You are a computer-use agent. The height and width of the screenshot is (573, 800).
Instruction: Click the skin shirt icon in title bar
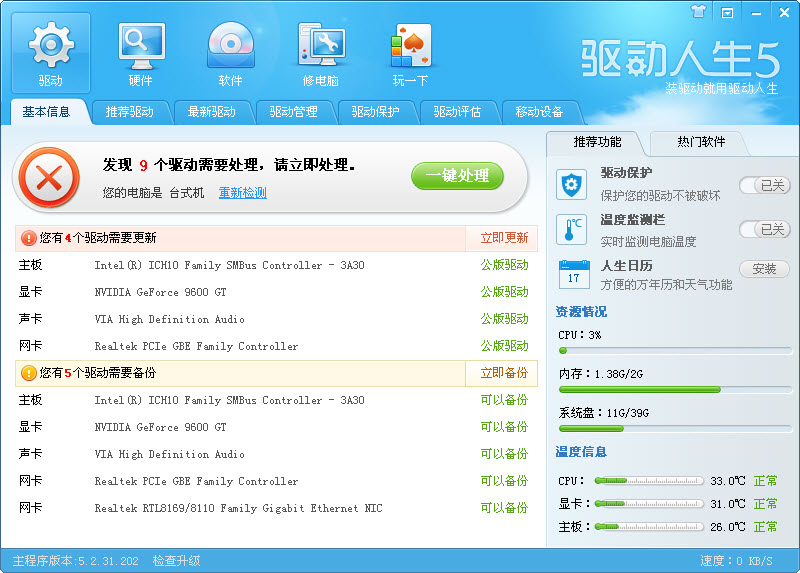(x=699, y=11)
